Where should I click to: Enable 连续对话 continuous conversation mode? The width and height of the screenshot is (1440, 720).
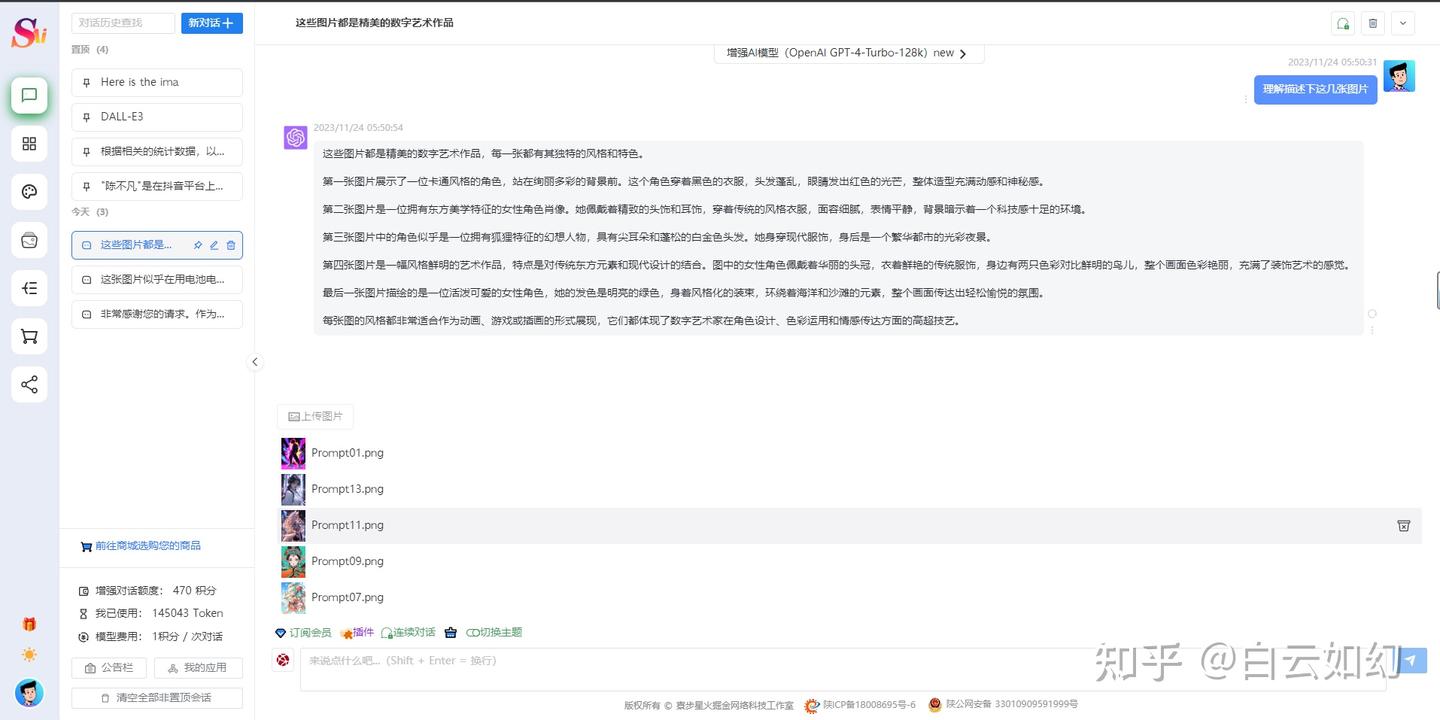pos(407,632)
